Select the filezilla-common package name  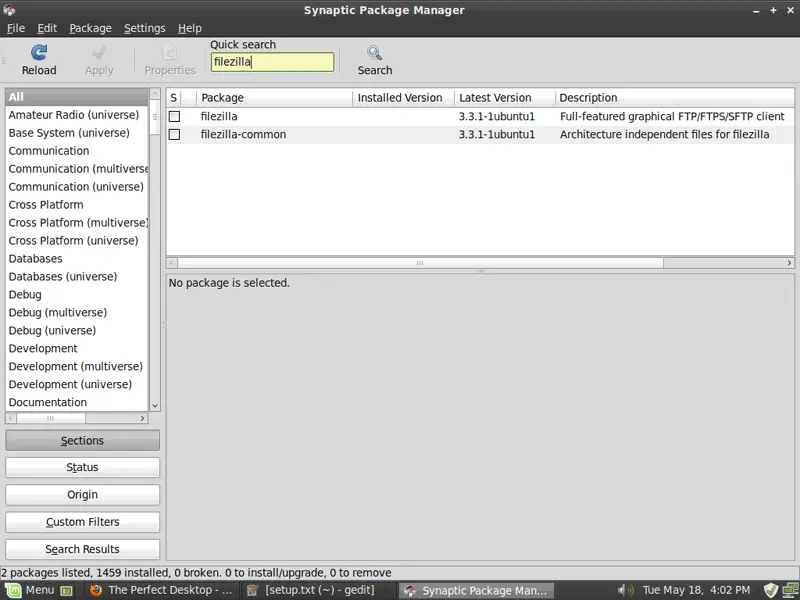tap(243, 134)
